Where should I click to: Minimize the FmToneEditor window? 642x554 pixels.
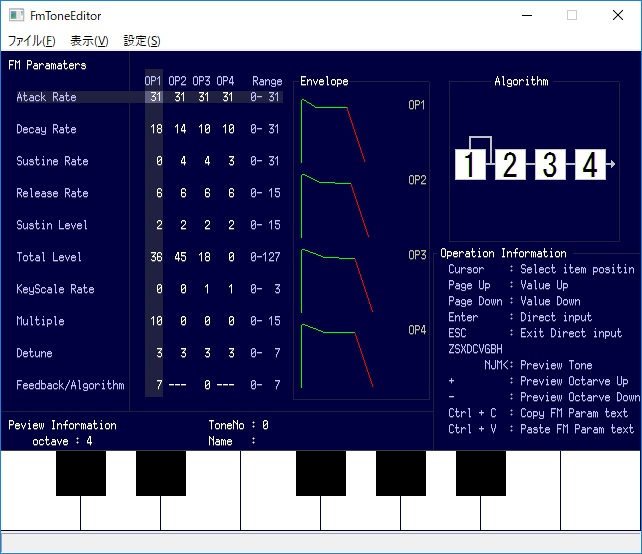(x=527, y=16)
